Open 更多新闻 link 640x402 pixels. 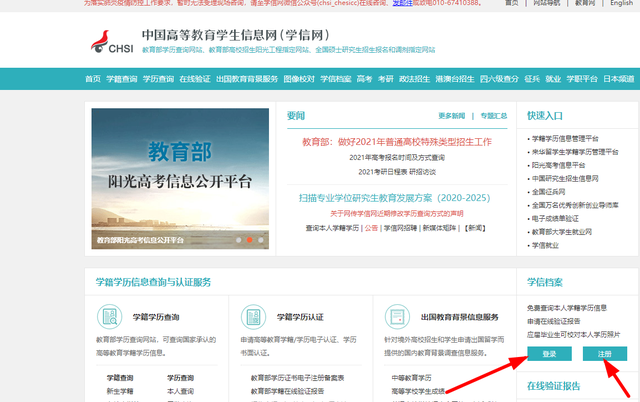pyautogui.click(x=452, y=116)
